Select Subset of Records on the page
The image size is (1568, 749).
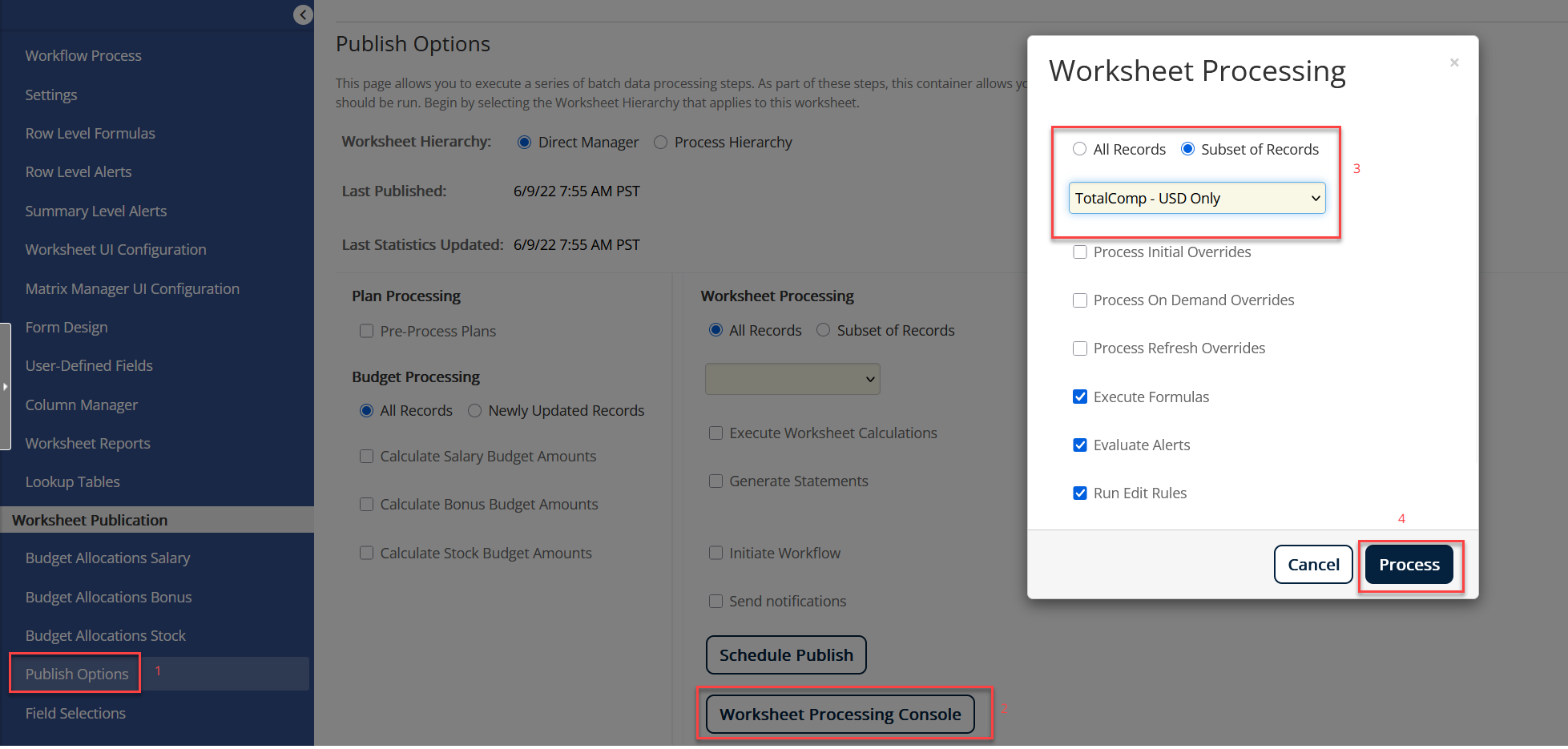point(823,330)
